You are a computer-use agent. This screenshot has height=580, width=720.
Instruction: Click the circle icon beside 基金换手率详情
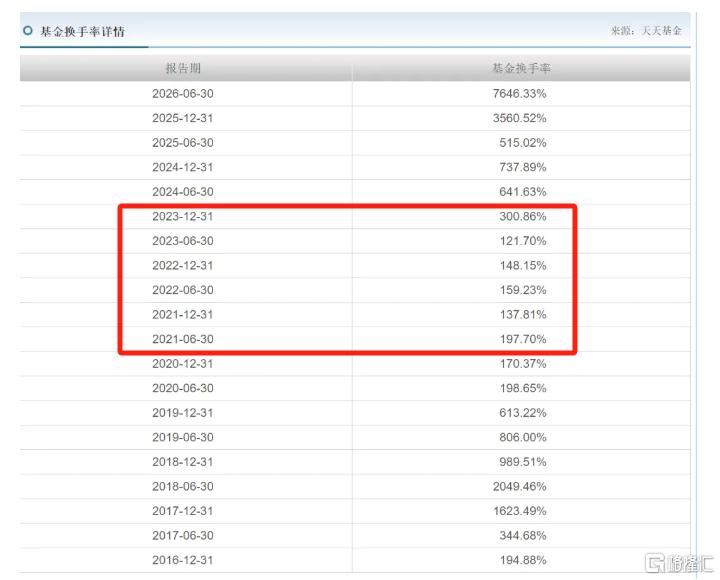click(28, 31)
